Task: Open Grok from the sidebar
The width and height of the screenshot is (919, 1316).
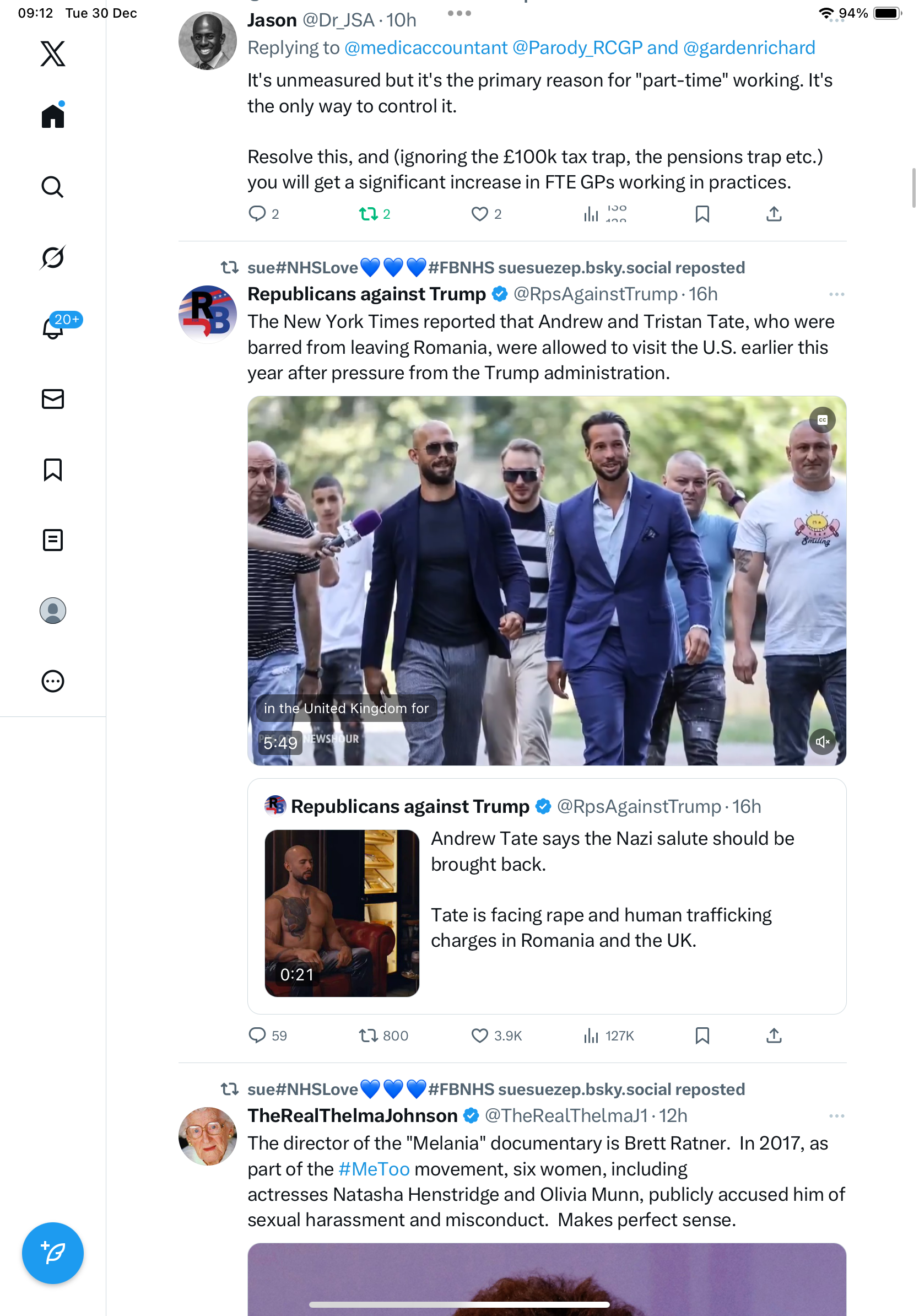Action: tap(53, 257)
